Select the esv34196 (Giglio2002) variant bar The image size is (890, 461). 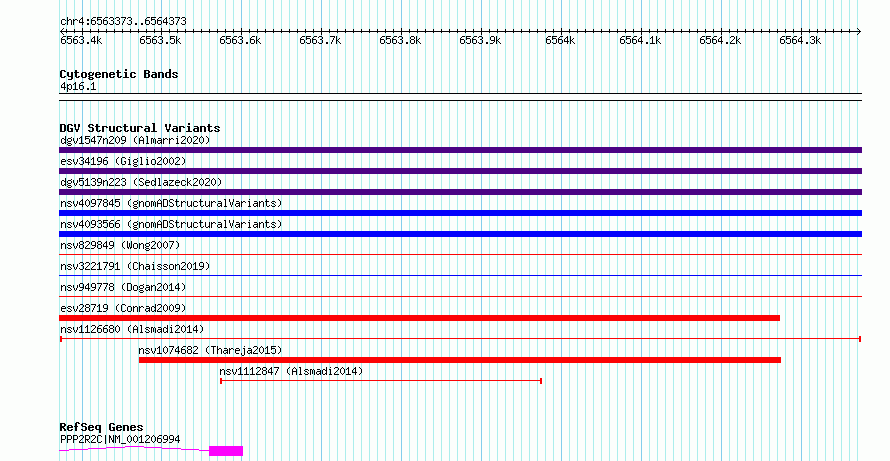point(460,171)
